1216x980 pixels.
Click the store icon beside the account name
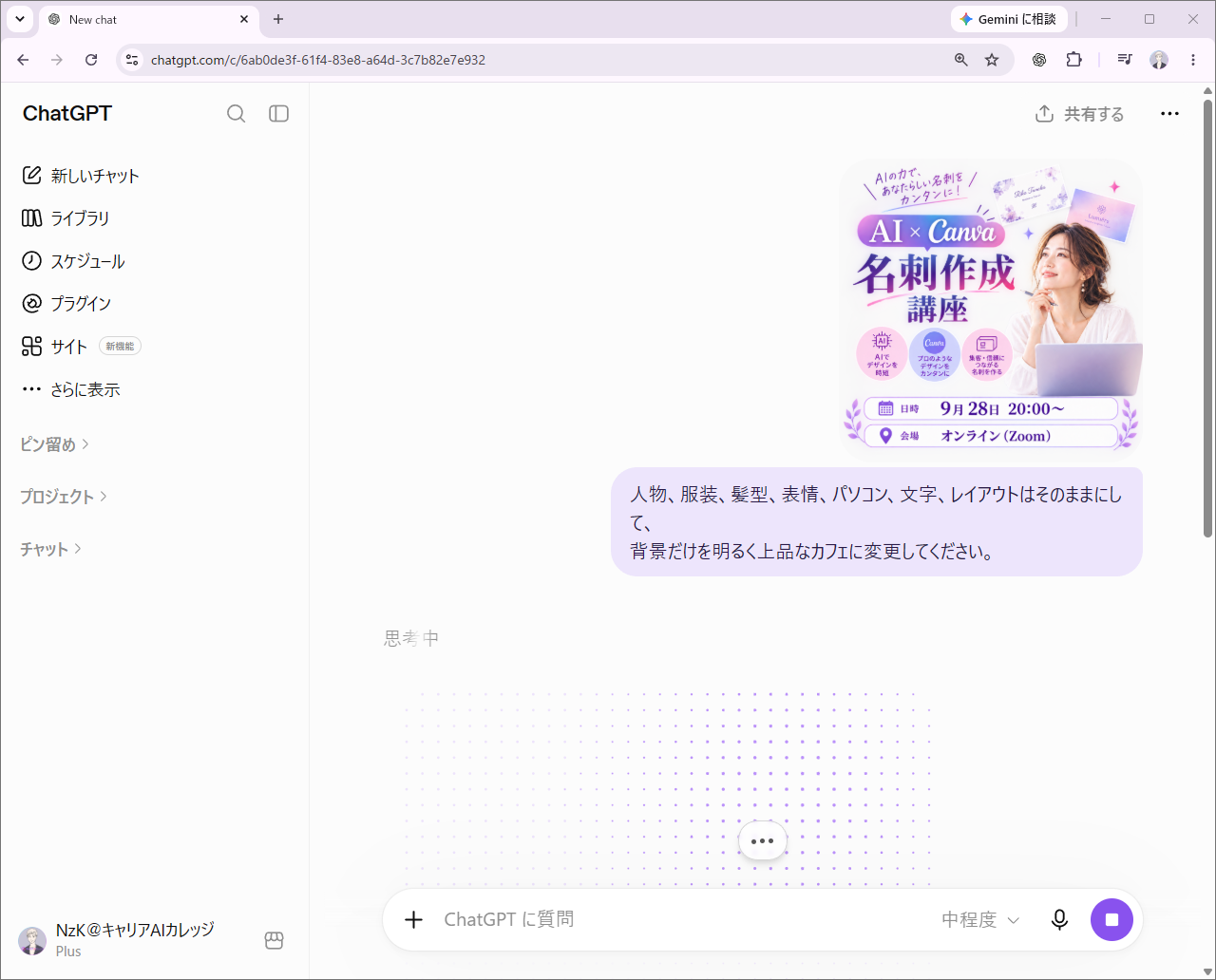coord(274,940)
